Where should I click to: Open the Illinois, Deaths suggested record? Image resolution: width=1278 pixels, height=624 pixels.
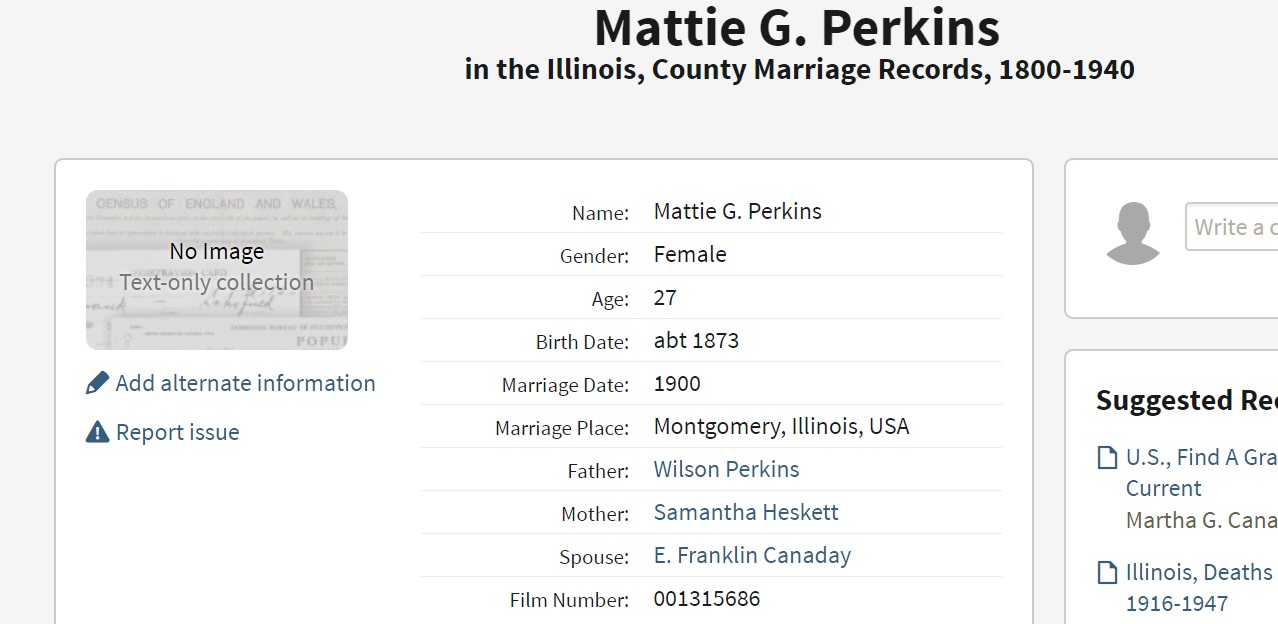coord(1200,573)
